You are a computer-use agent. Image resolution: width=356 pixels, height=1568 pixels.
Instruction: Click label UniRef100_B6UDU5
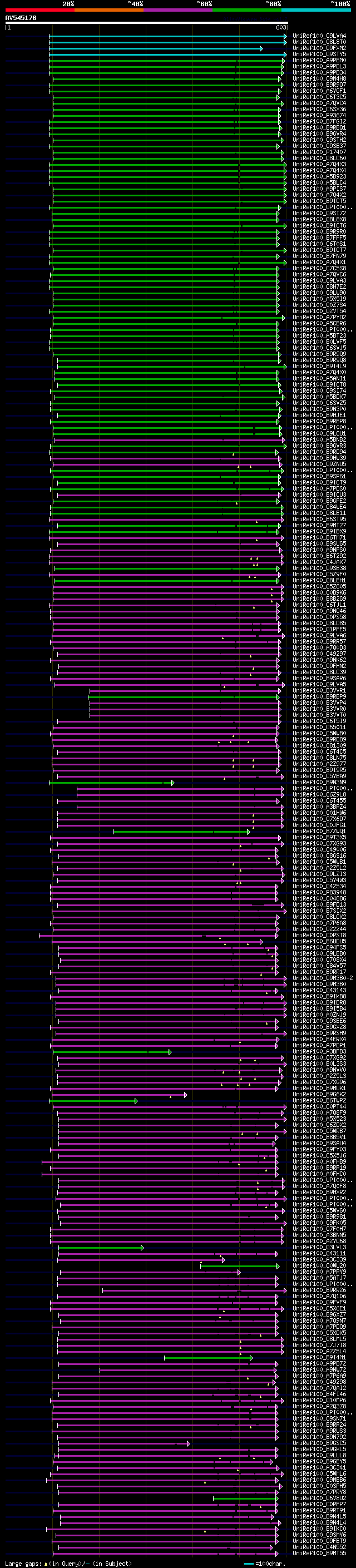319,942
